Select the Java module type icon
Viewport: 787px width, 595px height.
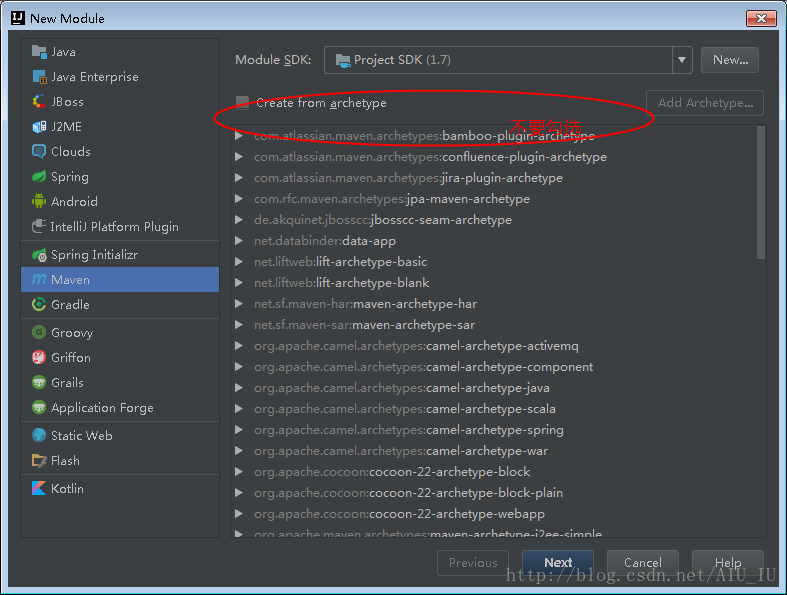pos(39,52)
